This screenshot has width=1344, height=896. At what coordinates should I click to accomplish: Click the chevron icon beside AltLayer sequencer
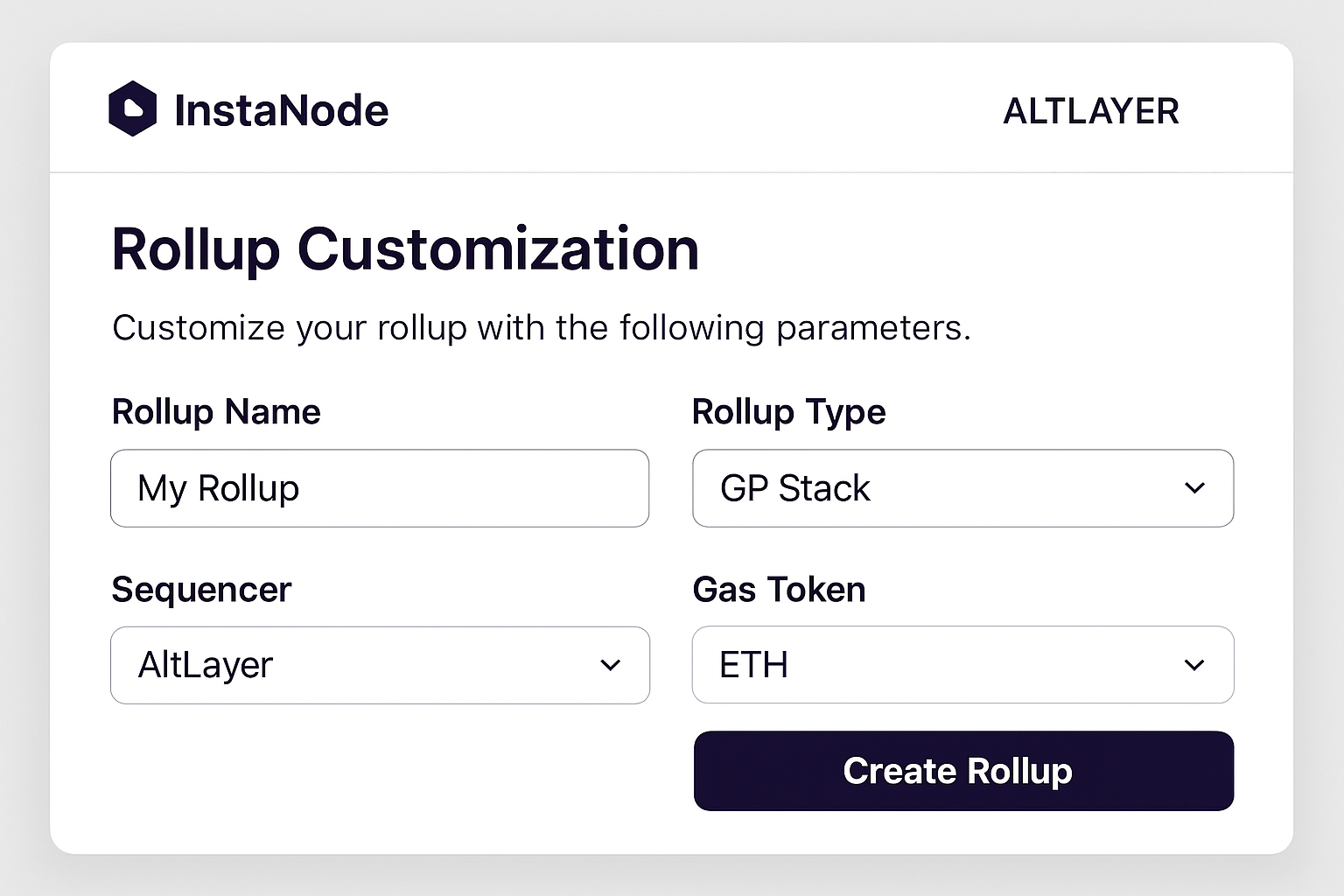click(x=611, y=665)
